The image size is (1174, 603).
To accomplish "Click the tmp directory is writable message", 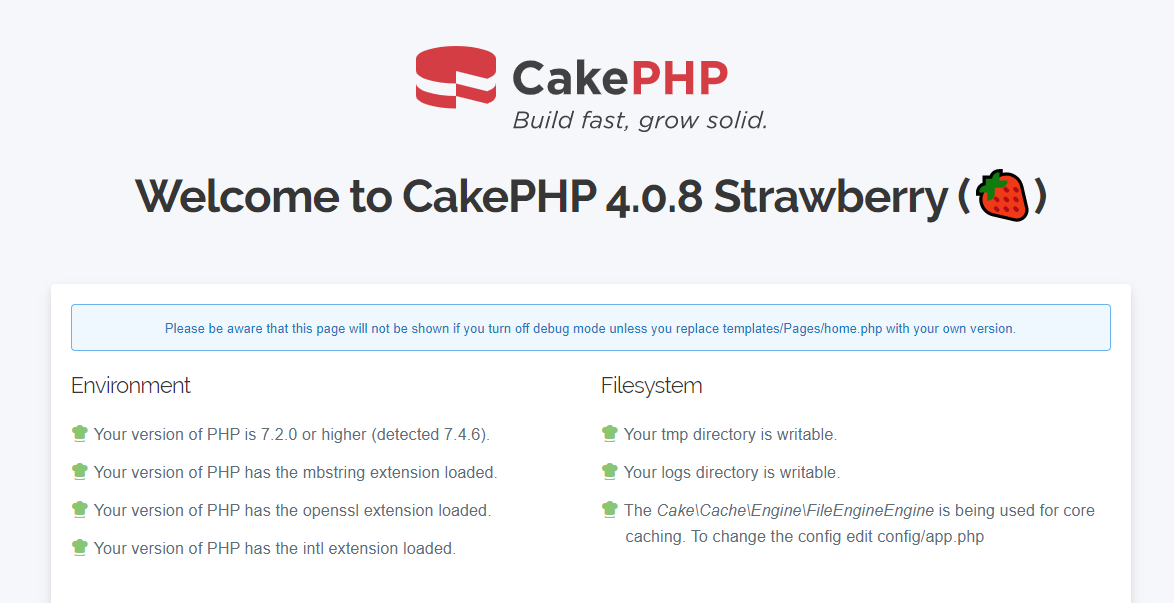I will [x=730, y=435].
